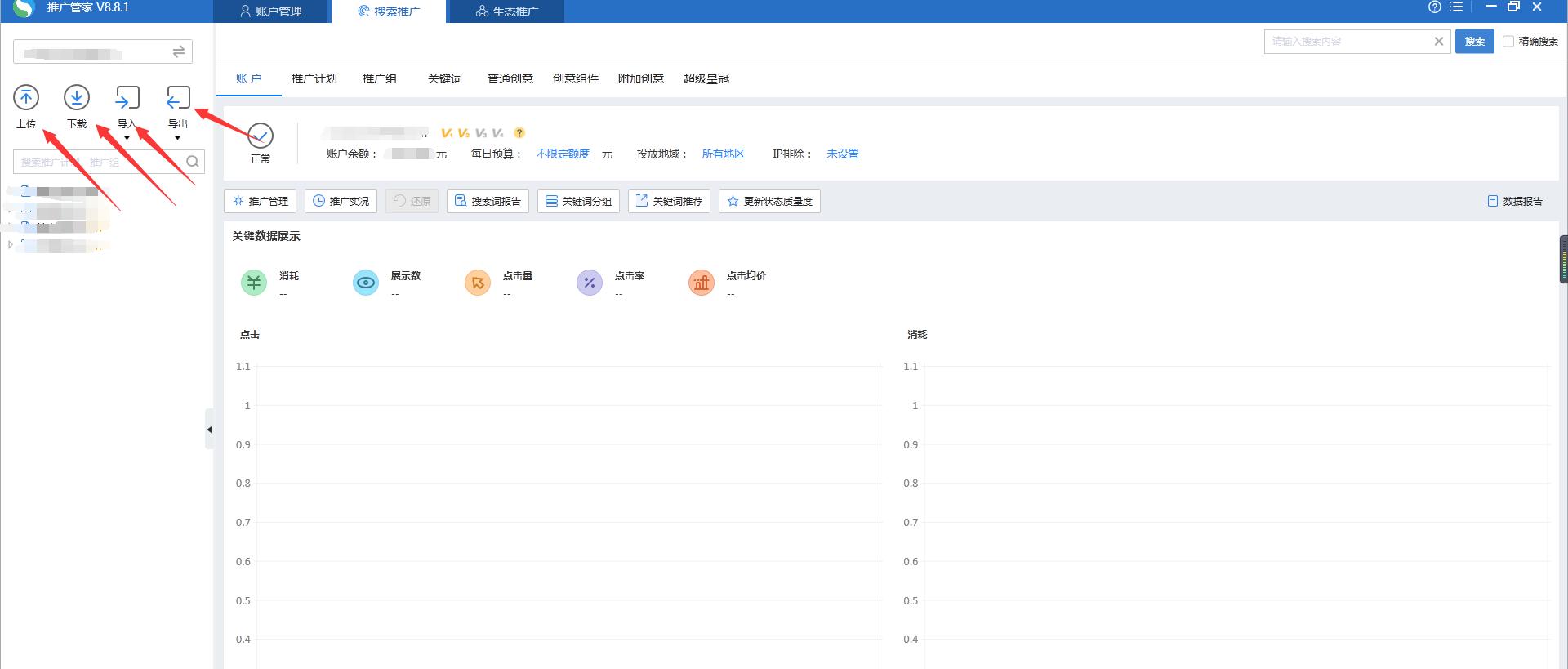
Task: Collapse the left sidebar panel arrow
Action: tap(210, 429)
